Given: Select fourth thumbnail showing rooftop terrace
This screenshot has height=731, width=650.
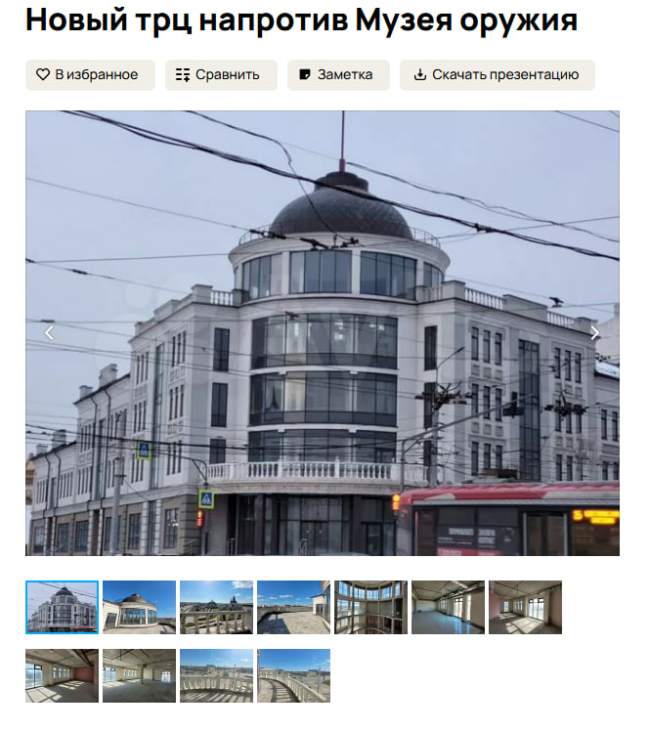Looking at the screenshot, I should 293,607.
